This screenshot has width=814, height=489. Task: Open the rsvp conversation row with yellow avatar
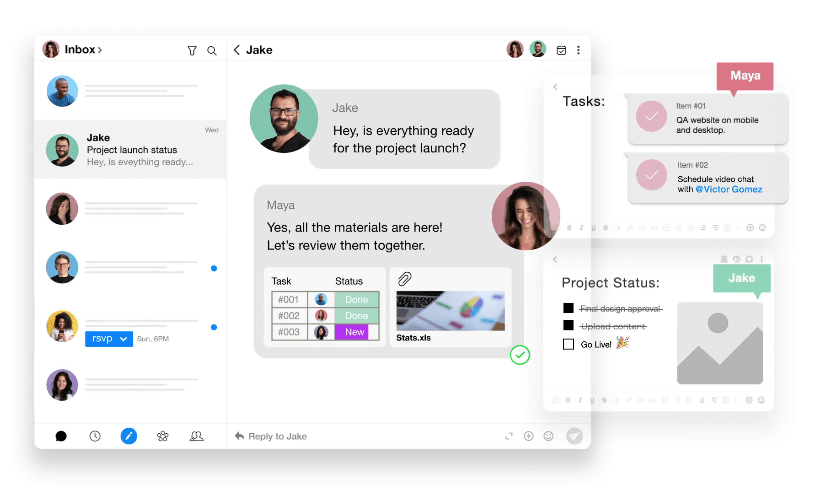[x=130, y=327]
